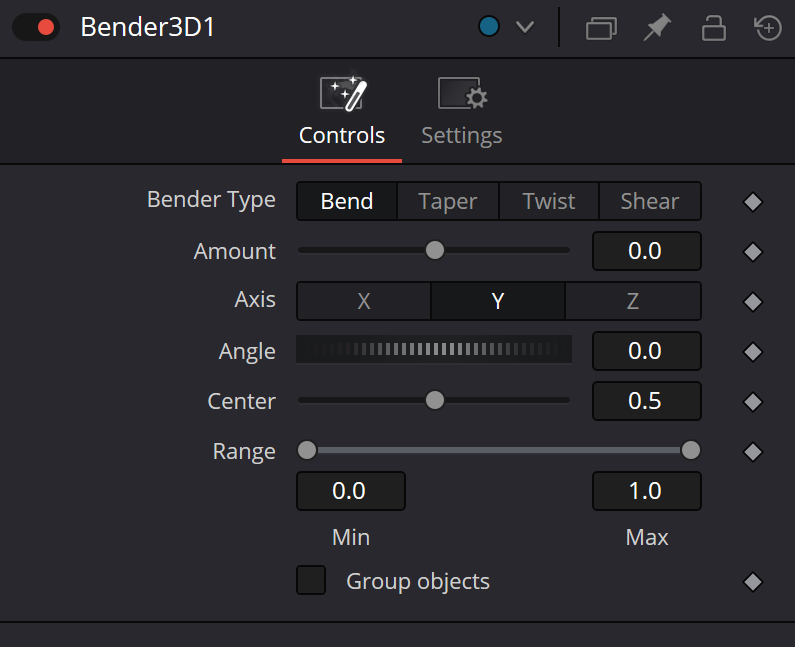Toggle the Bender3D1 node enable switch
Viewport: 795px width, 647px height.
coord(36,27)
